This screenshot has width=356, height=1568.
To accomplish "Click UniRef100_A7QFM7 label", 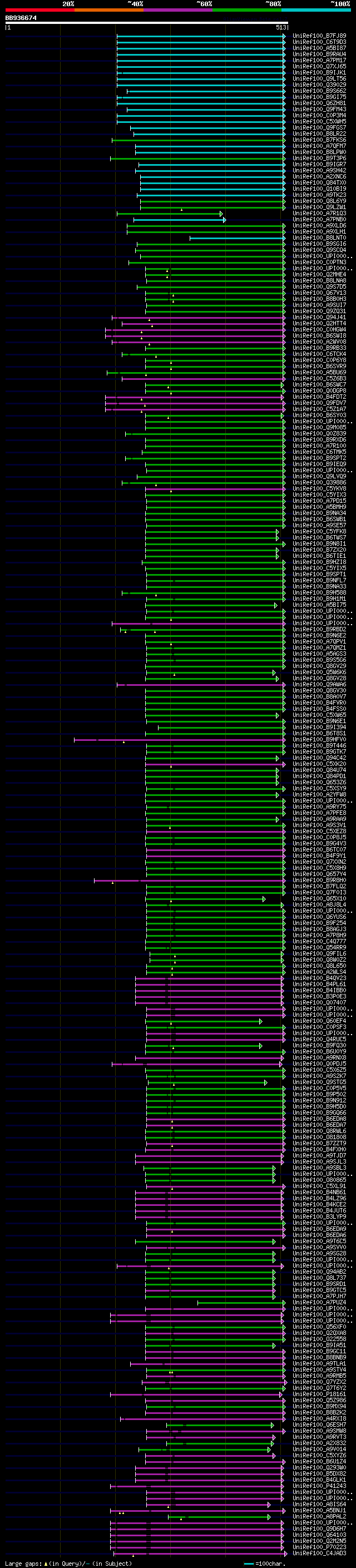I will click(x=319, y=146).
